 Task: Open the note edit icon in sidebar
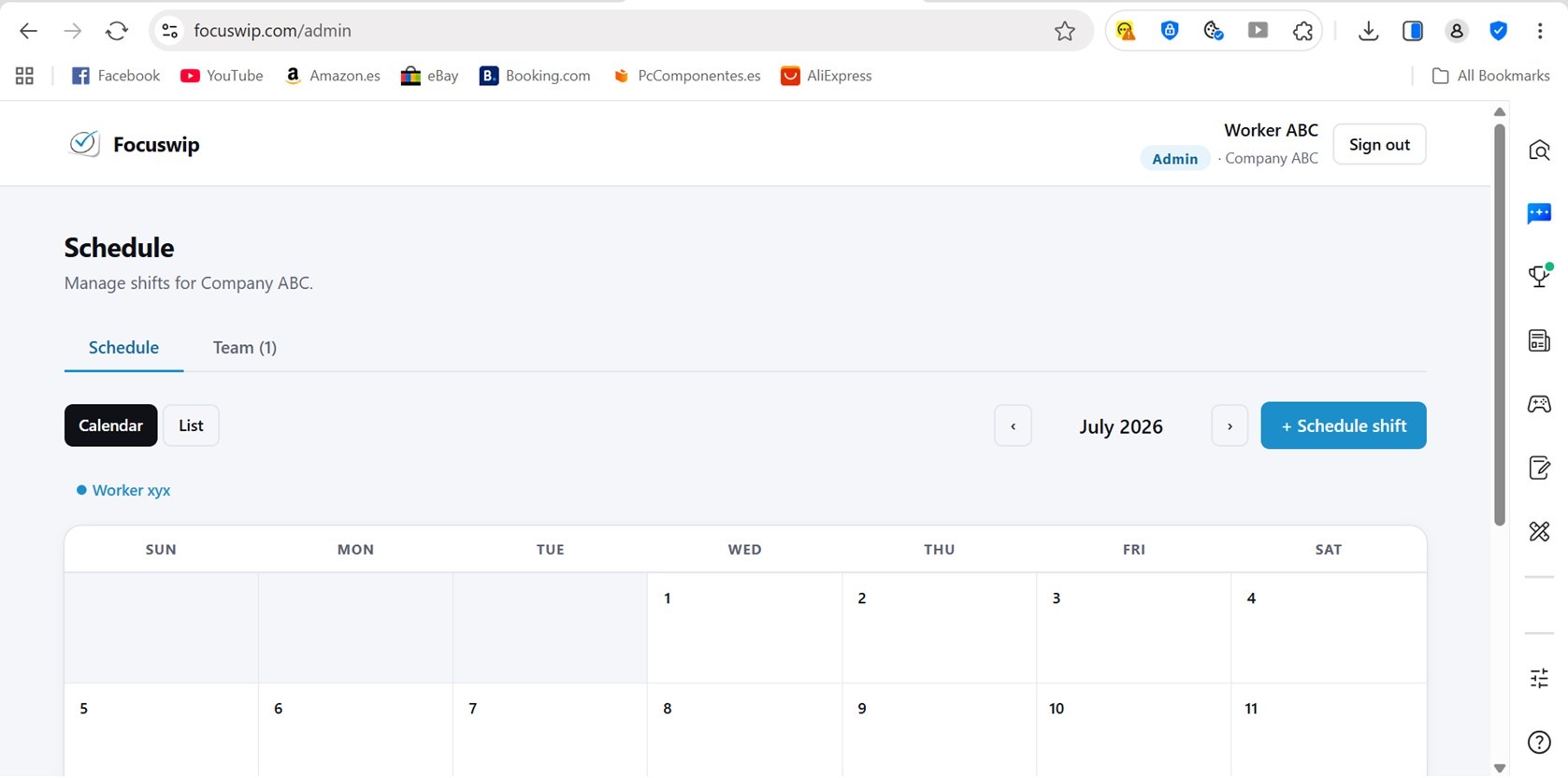pos(1539,468)
